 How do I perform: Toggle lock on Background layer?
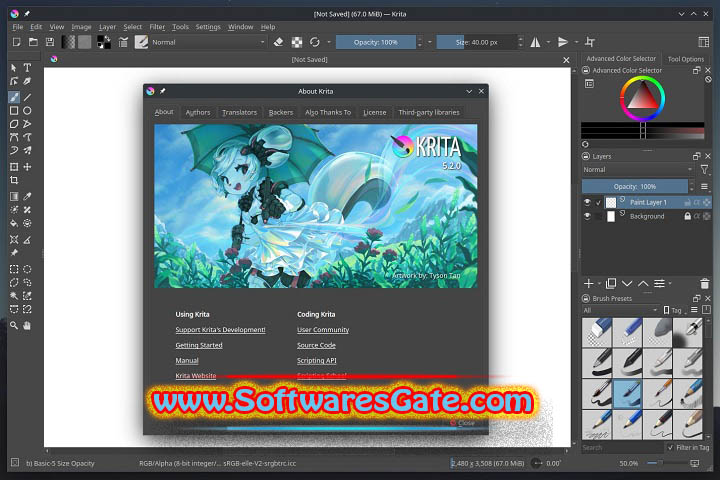(x=687, y=216)
